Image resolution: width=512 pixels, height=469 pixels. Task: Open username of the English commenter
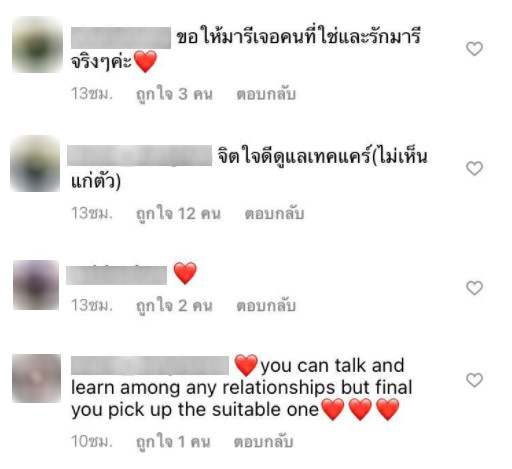(x=150, y=365)
